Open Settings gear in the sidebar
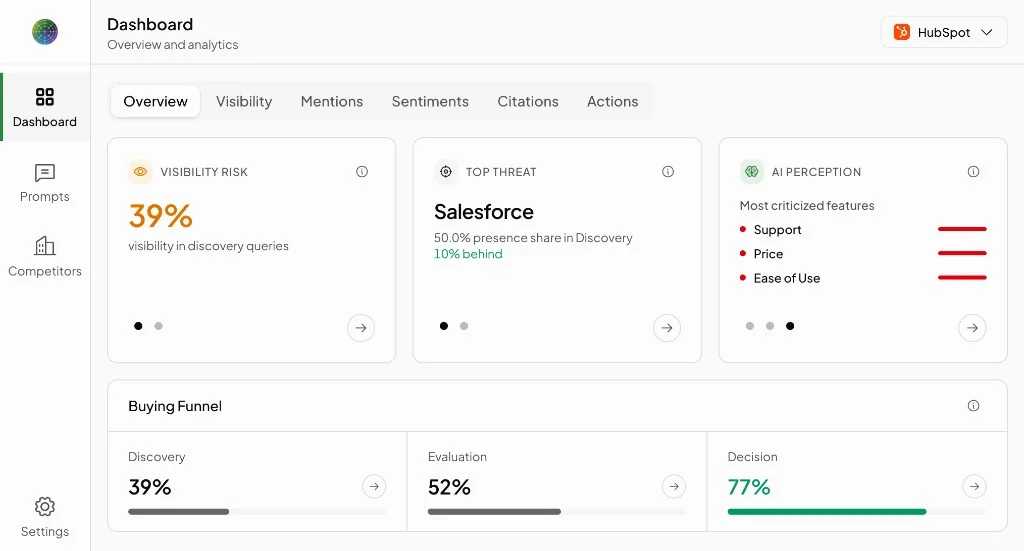This screenshot has height=551, width=1024. point(44,517)
